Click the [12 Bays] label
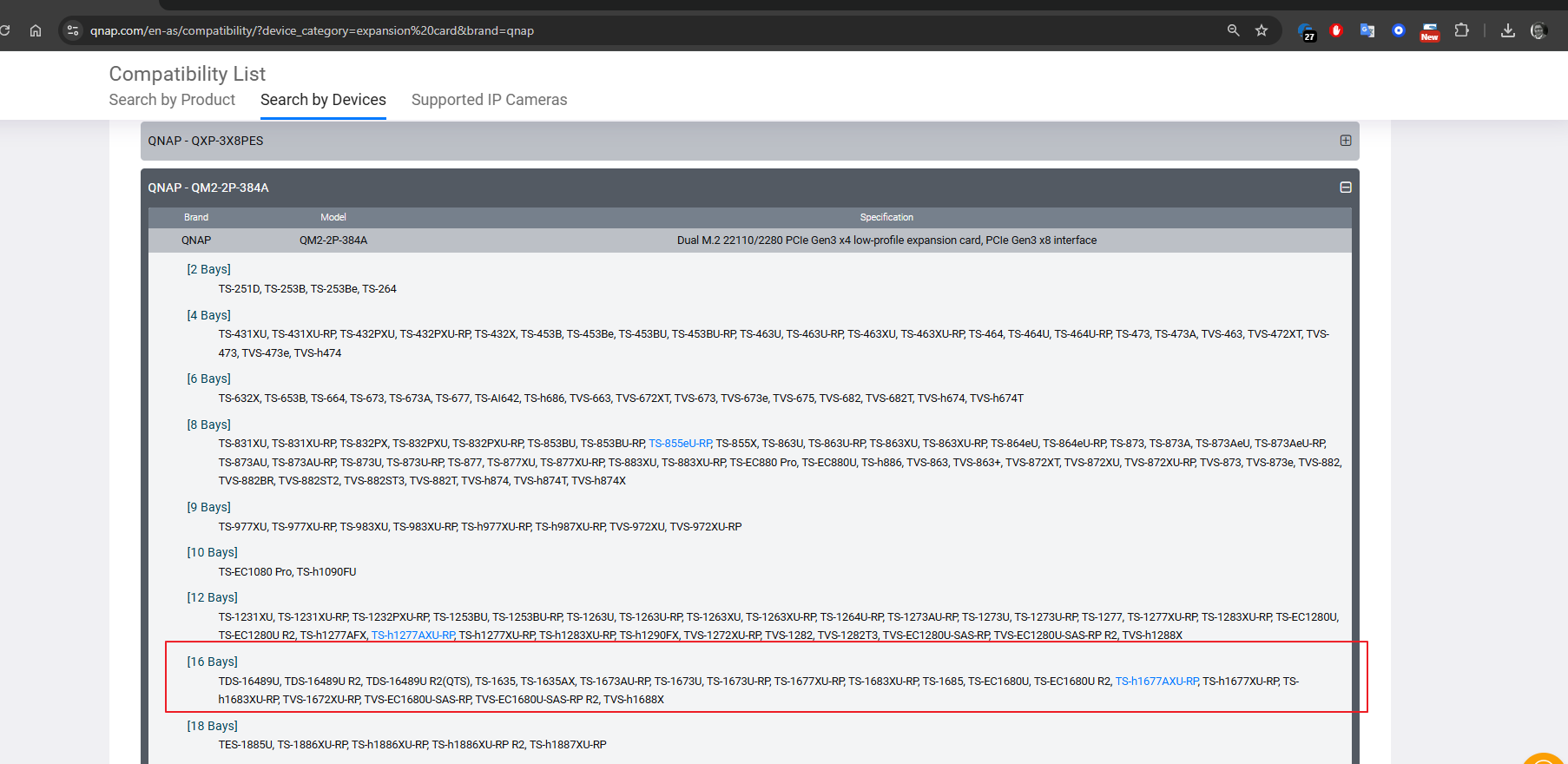This screenshot has width=1568, height=764. pos(212,597)
